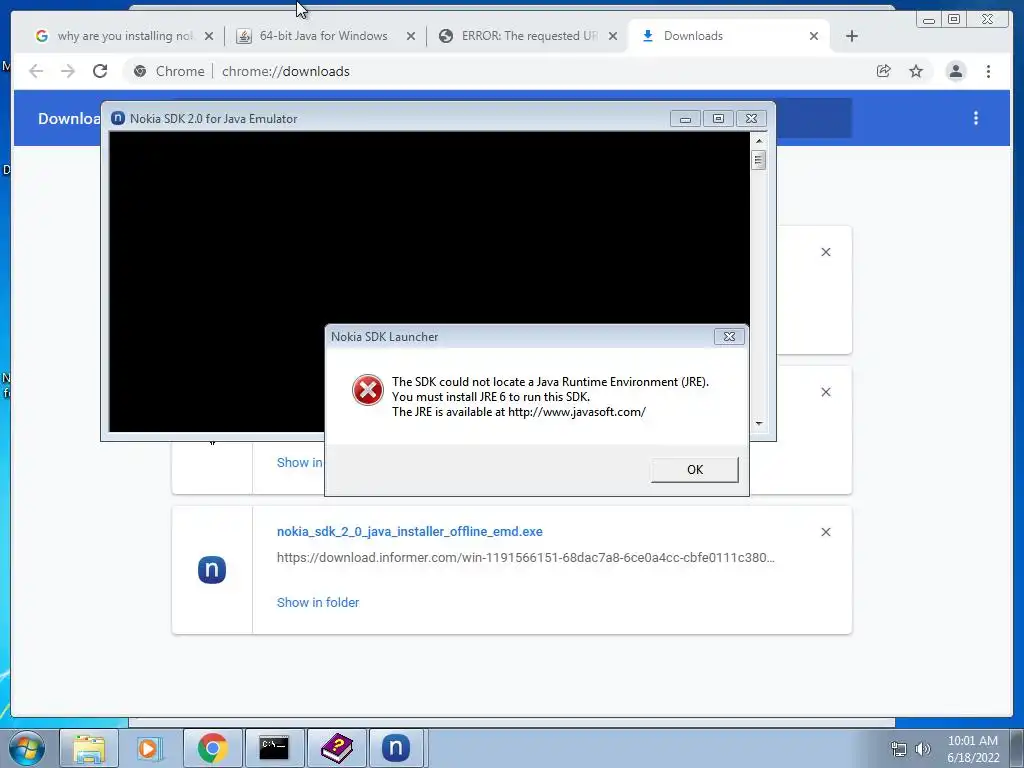Click the volume speaker tray icon

(923, 749)
